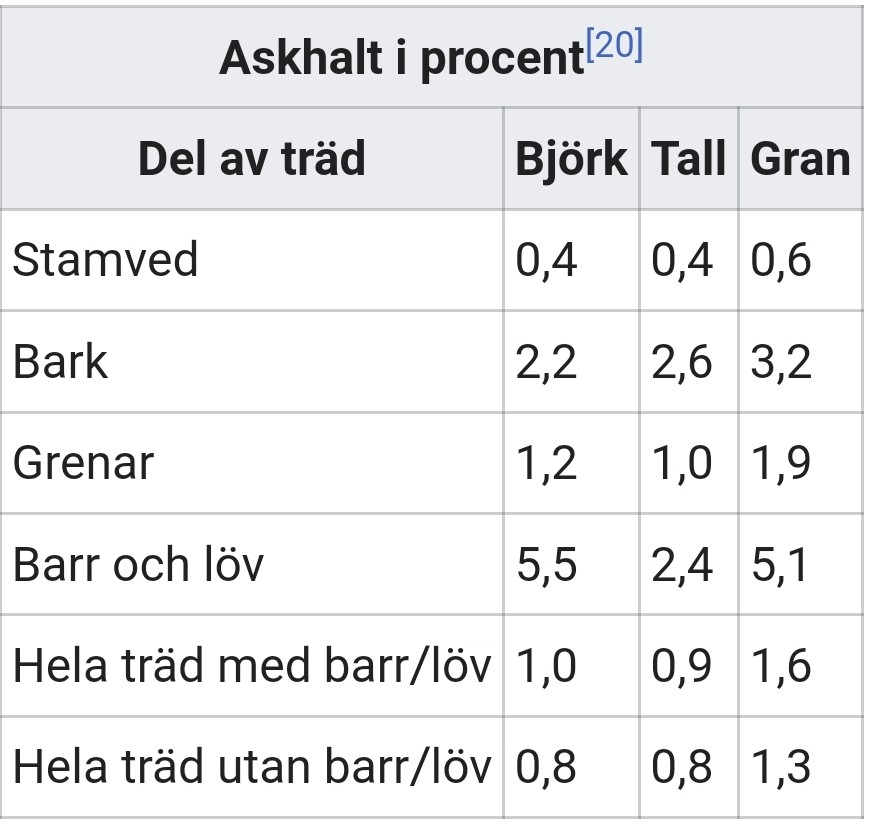Select Björk's Barr och löv value 5,5

tap(547, 565)
